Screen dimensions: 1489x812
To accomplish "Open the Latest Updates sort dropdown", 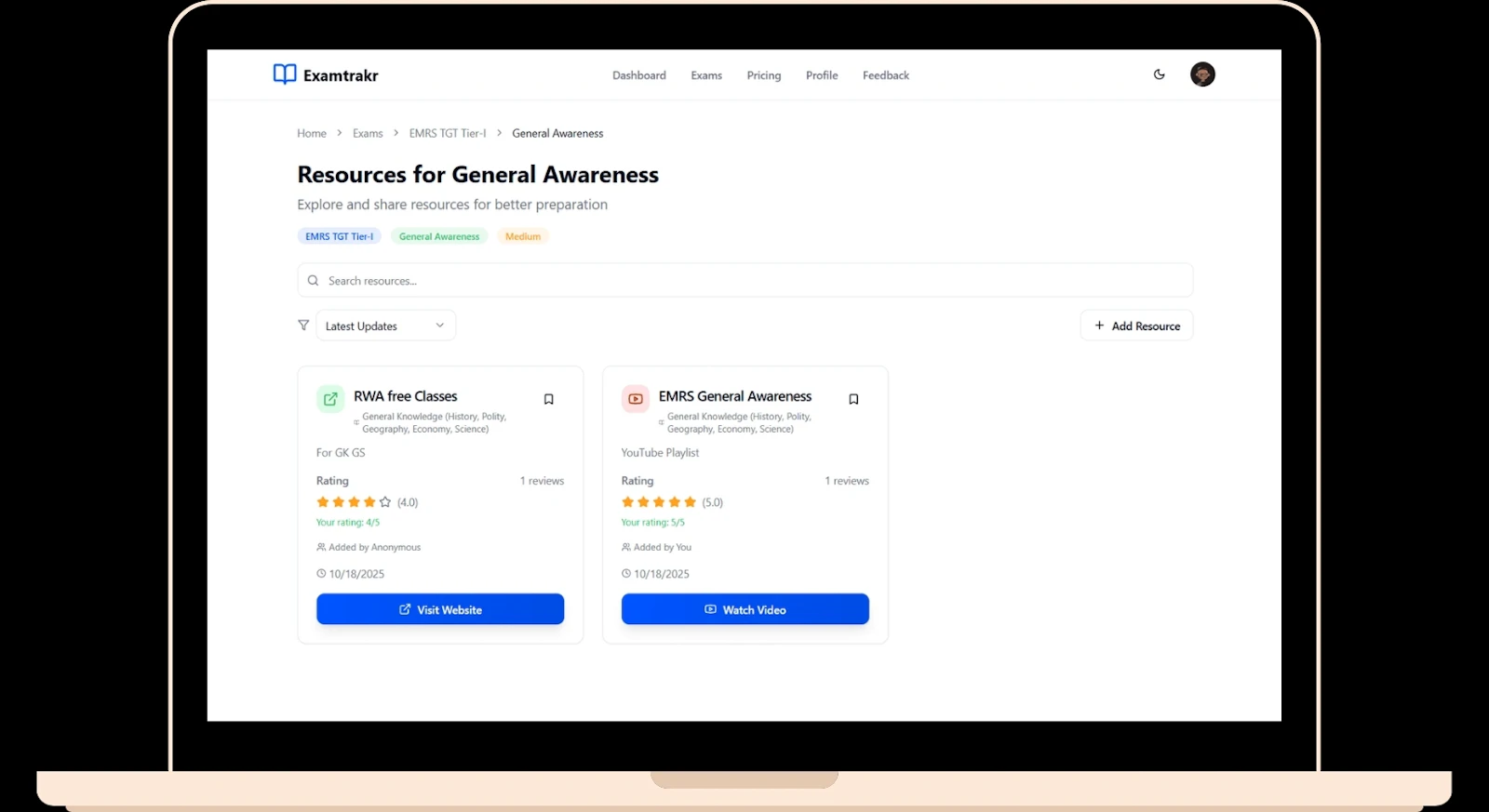I will 385,326.
